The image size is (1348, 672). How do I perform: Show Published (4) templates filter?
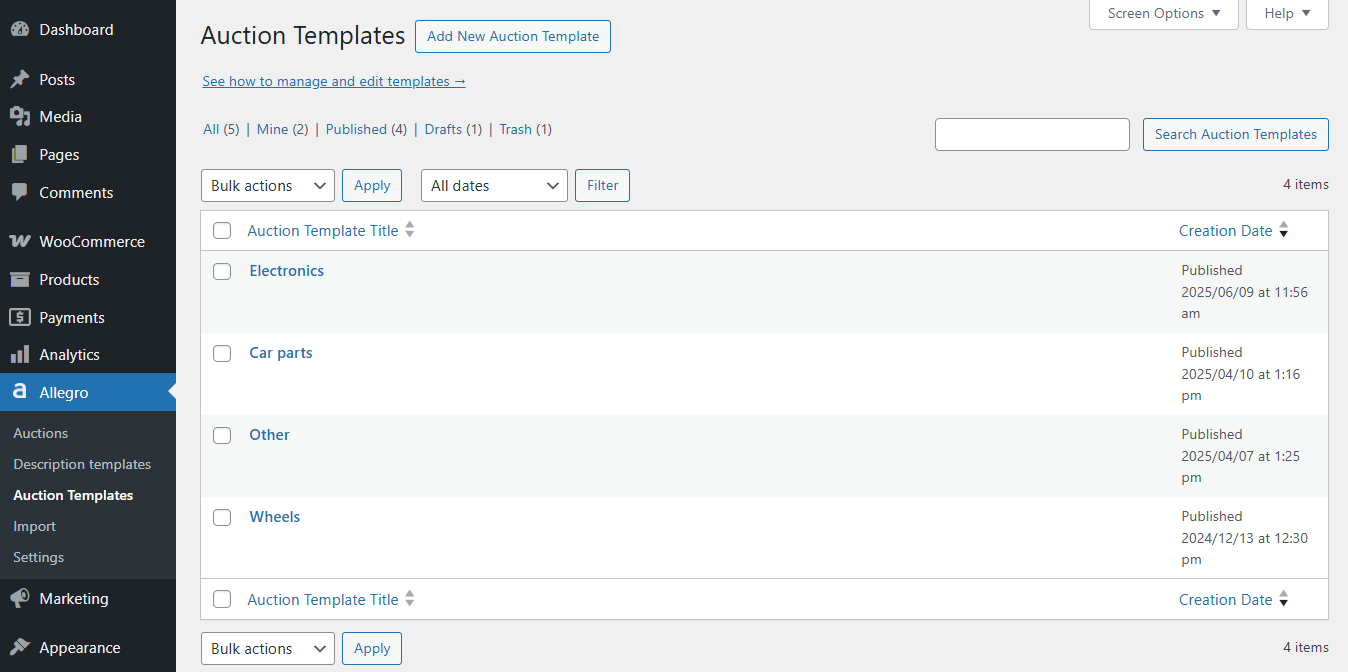(x=367, y=129)
